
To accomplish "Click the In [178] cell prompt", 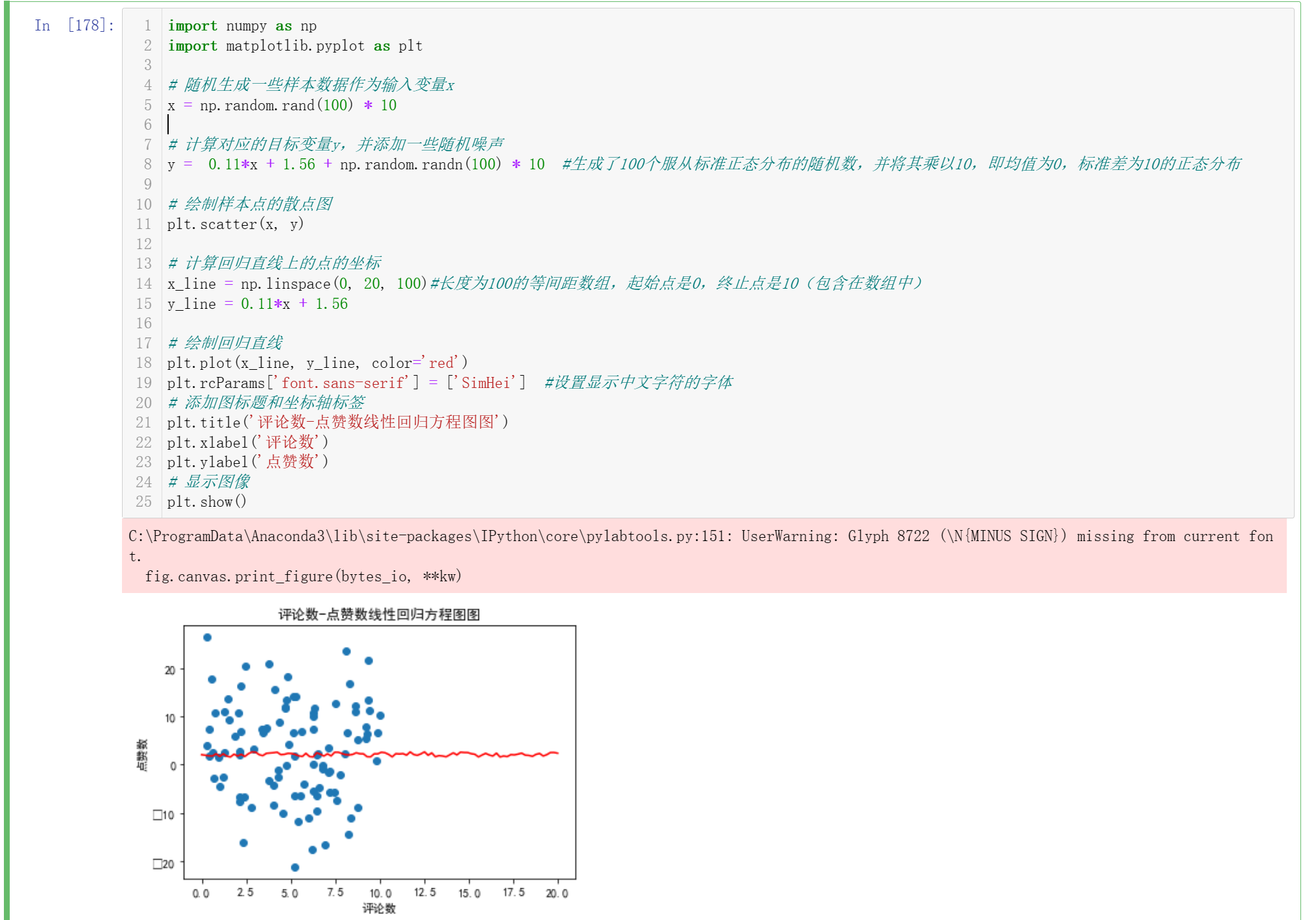I will tap(74, 25).
